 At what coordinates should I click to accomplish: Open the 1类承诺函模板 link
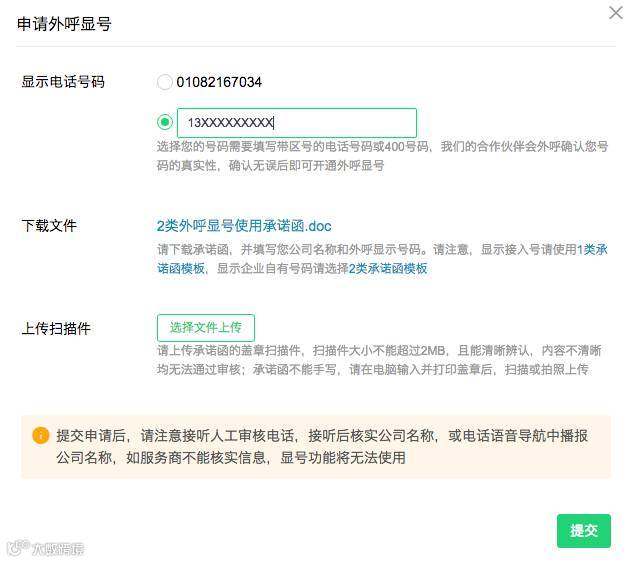coord(594,249)
